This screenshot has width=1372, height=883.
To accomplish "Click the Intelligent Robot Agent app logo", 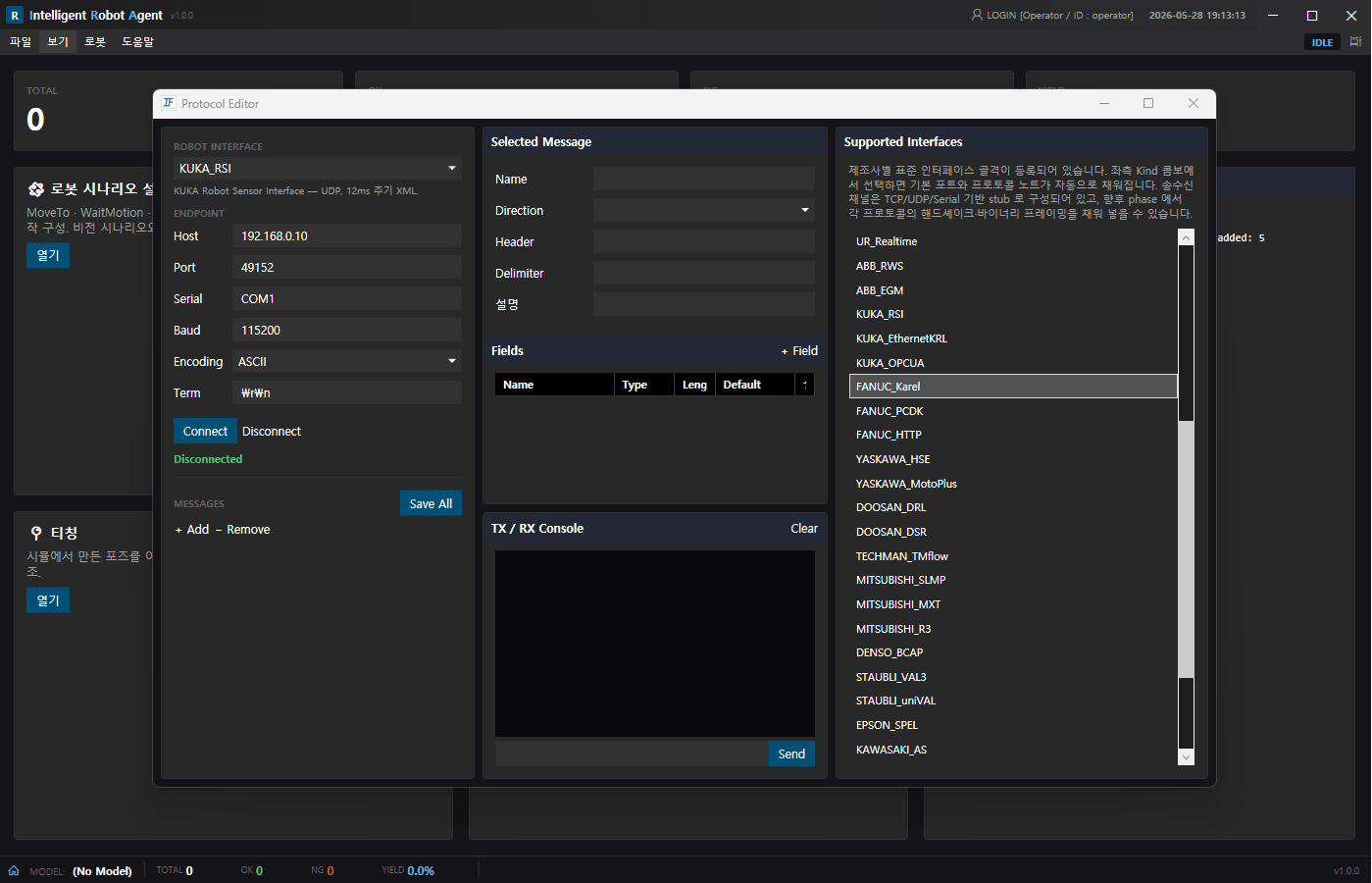I will 15,15.
